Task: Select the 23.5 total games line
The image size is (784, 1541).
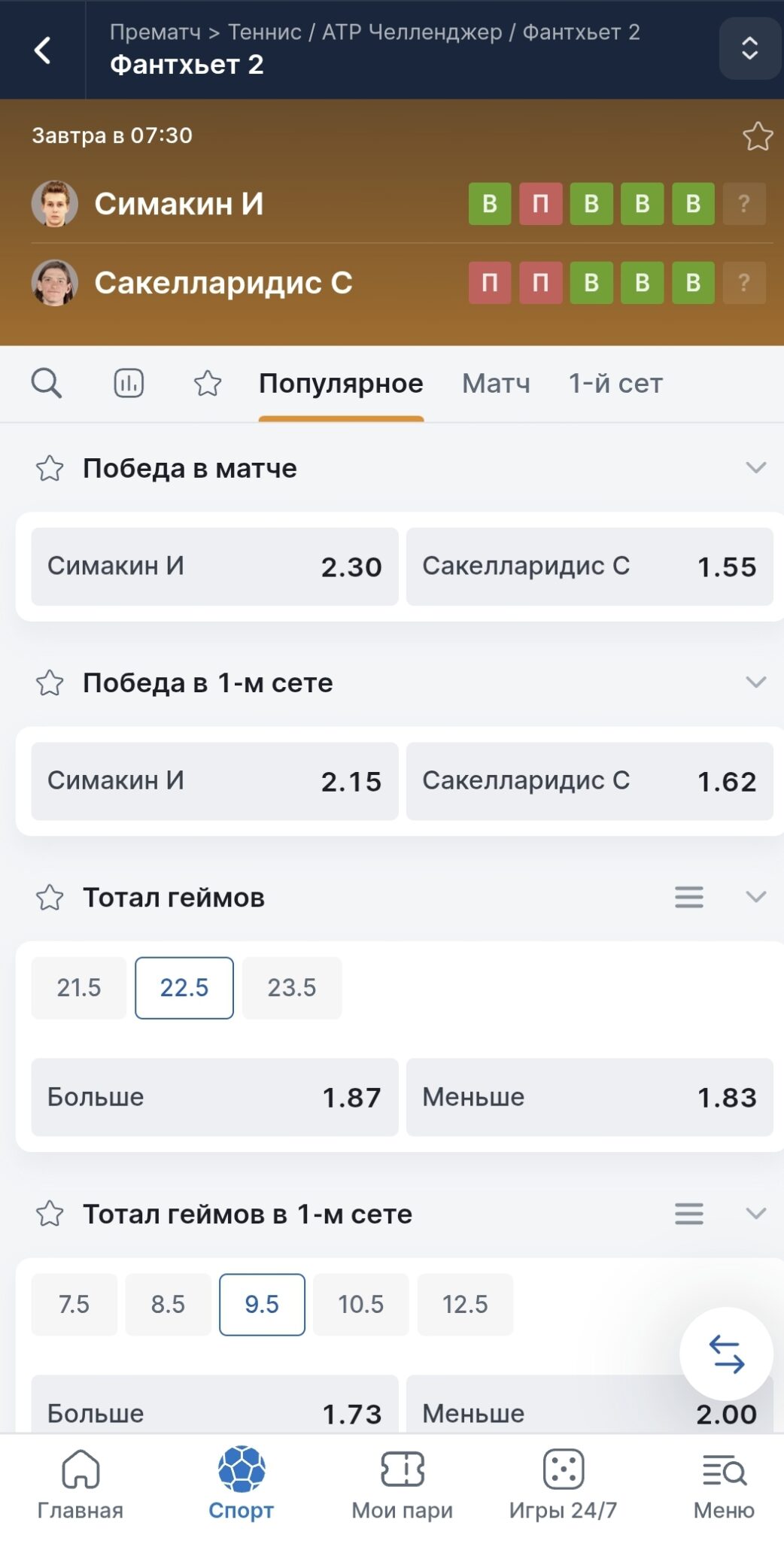Action: coord(292,987)
